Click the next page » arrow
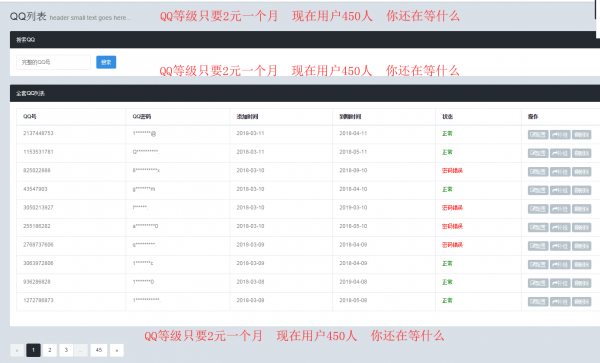This screenshot has height=363, width=600. [x=117, y=350]
